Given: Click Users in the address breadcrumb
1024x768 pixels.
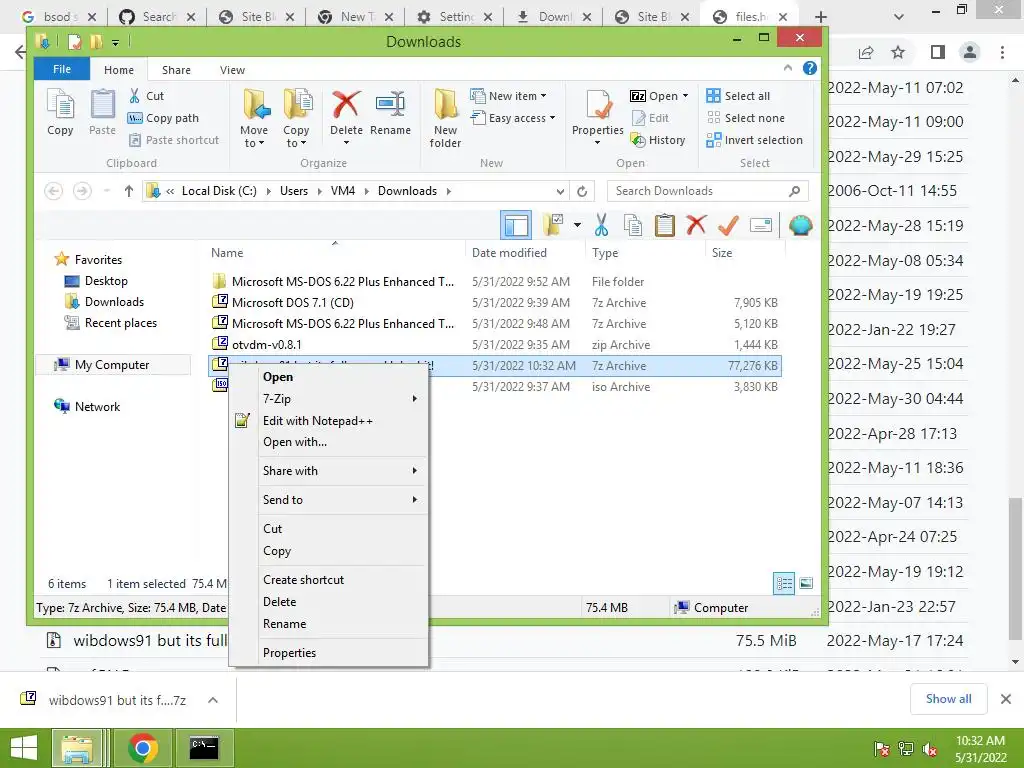Looking at the screenshot, I should 294,191.
